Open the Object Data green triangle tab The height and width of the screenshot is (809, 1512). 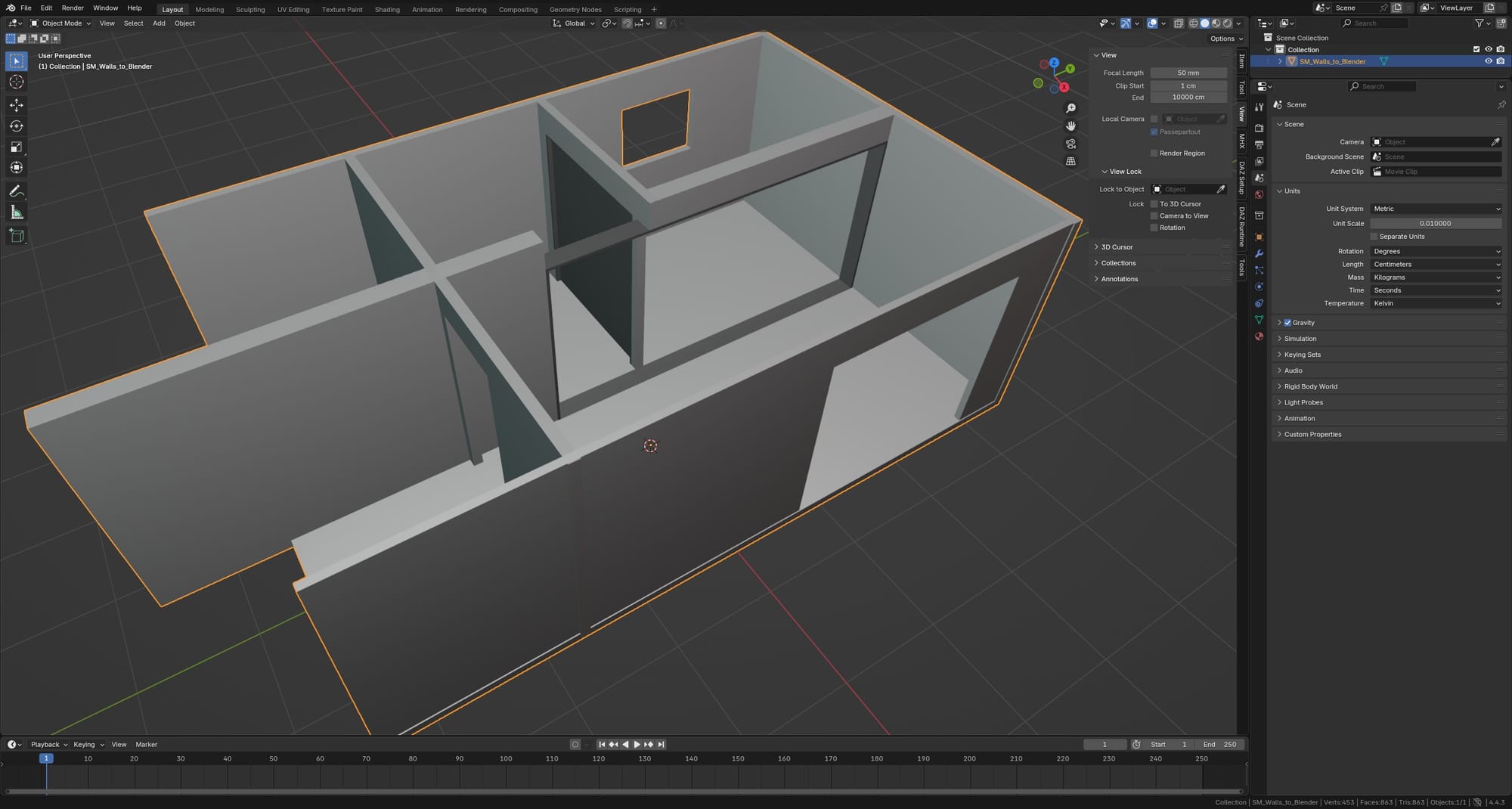[1259, 320]
